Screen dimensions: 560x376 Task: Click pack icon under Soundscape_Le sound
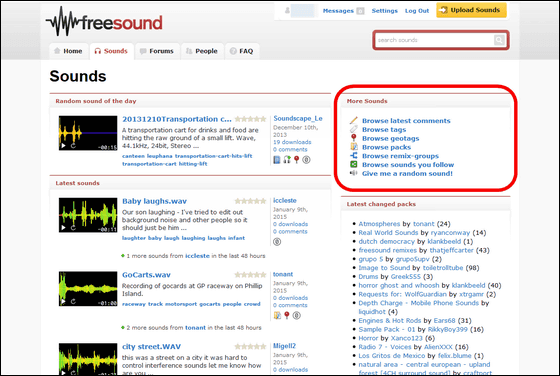277,160
